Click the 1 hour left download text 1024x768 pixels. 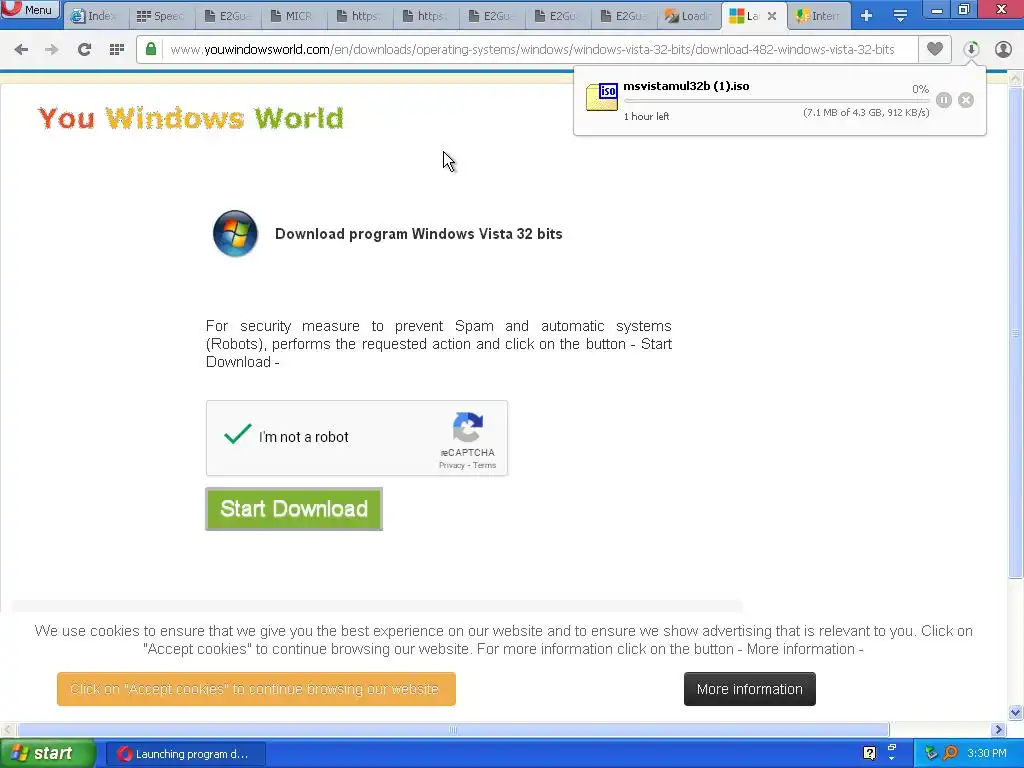[646, 116]
